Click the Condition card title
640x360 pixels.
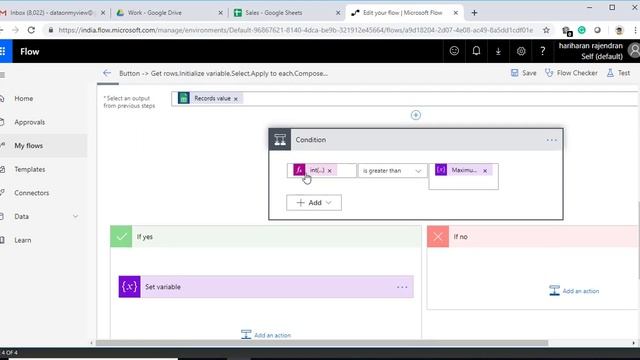click(x=311, y=140)
